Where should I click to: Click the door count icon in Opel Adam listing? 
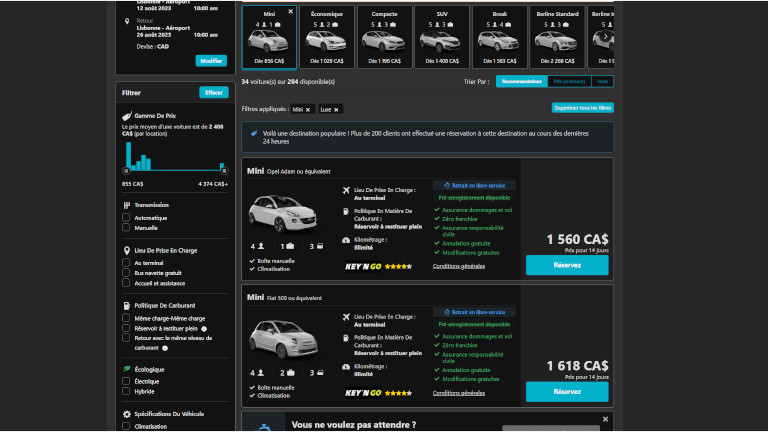(320, 246)
